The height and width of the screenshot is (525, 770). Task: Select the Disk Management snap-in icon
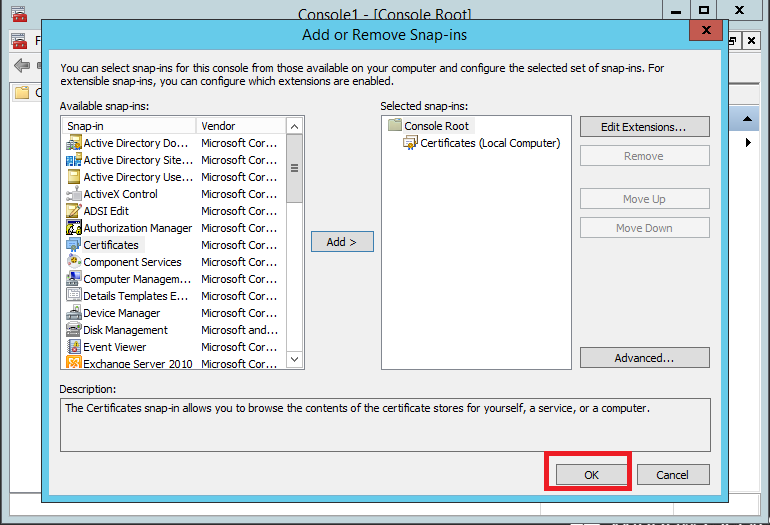[73, 330]
